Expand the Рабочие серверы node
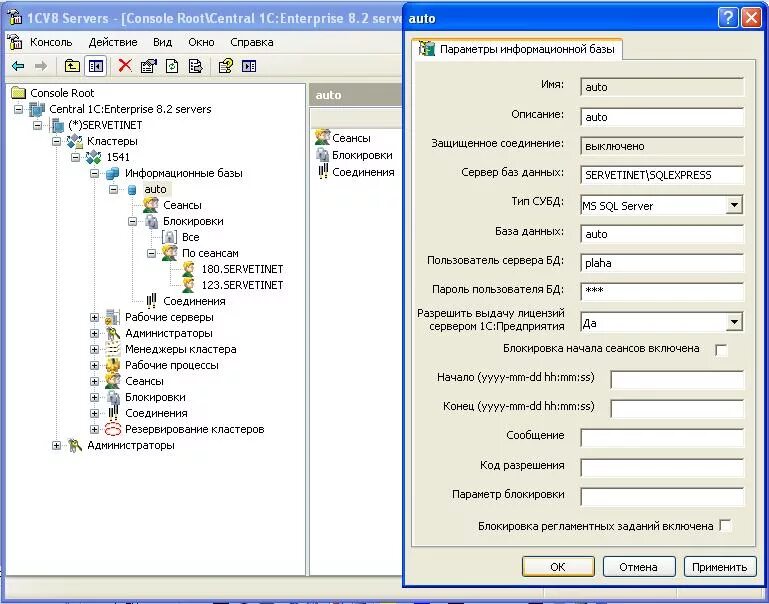The height and width of the screenshot is (604, 769). (95, 317)
